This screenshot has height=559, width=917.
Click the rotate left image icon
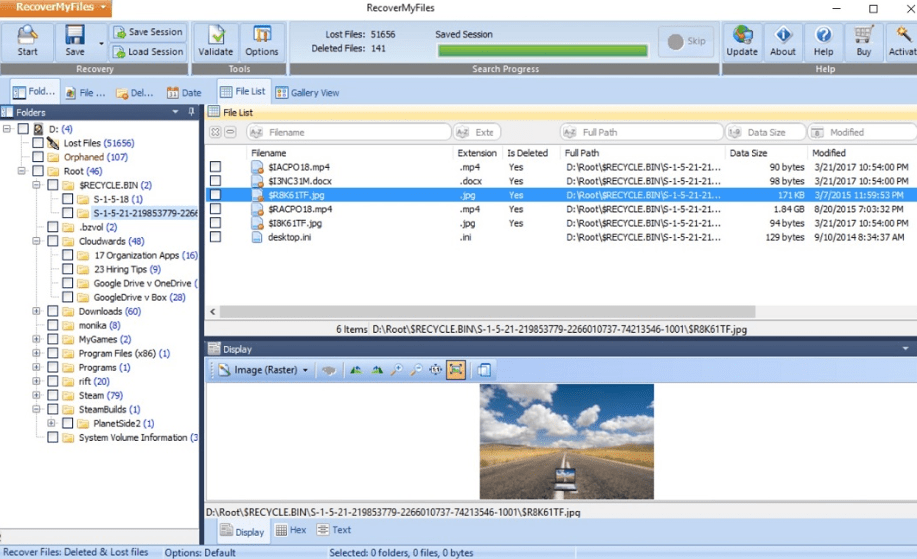pos(356,370)
